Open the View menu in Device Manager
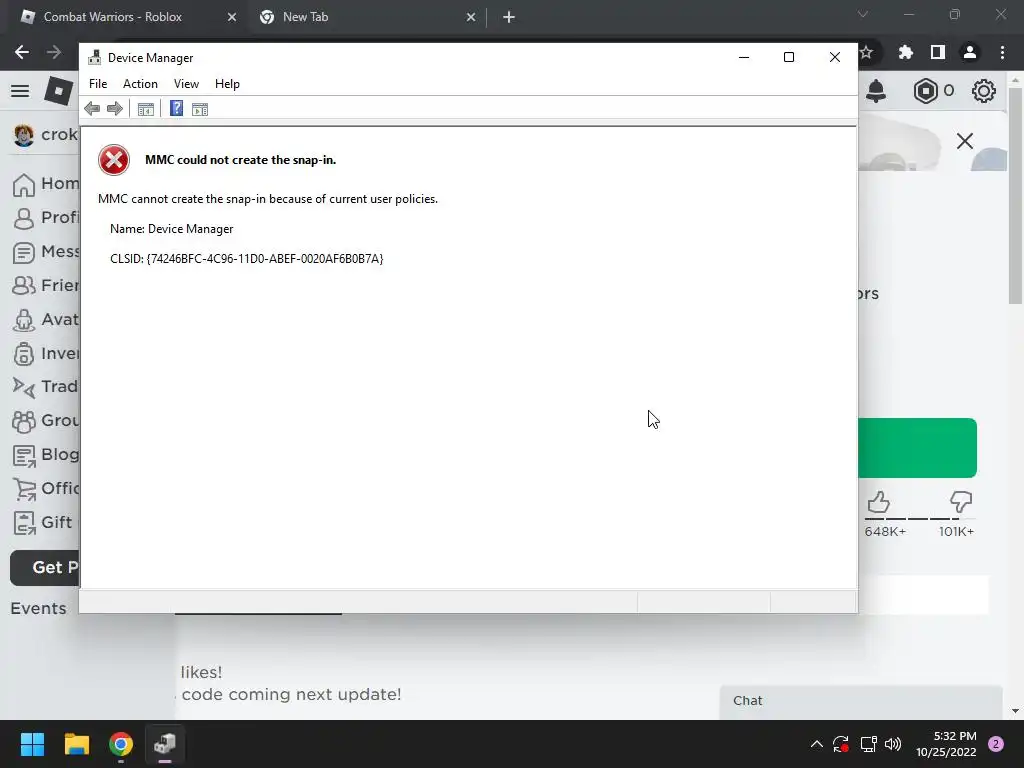Screen dimensions: 1024x768 pyautogui.click(x=186, y=84)
